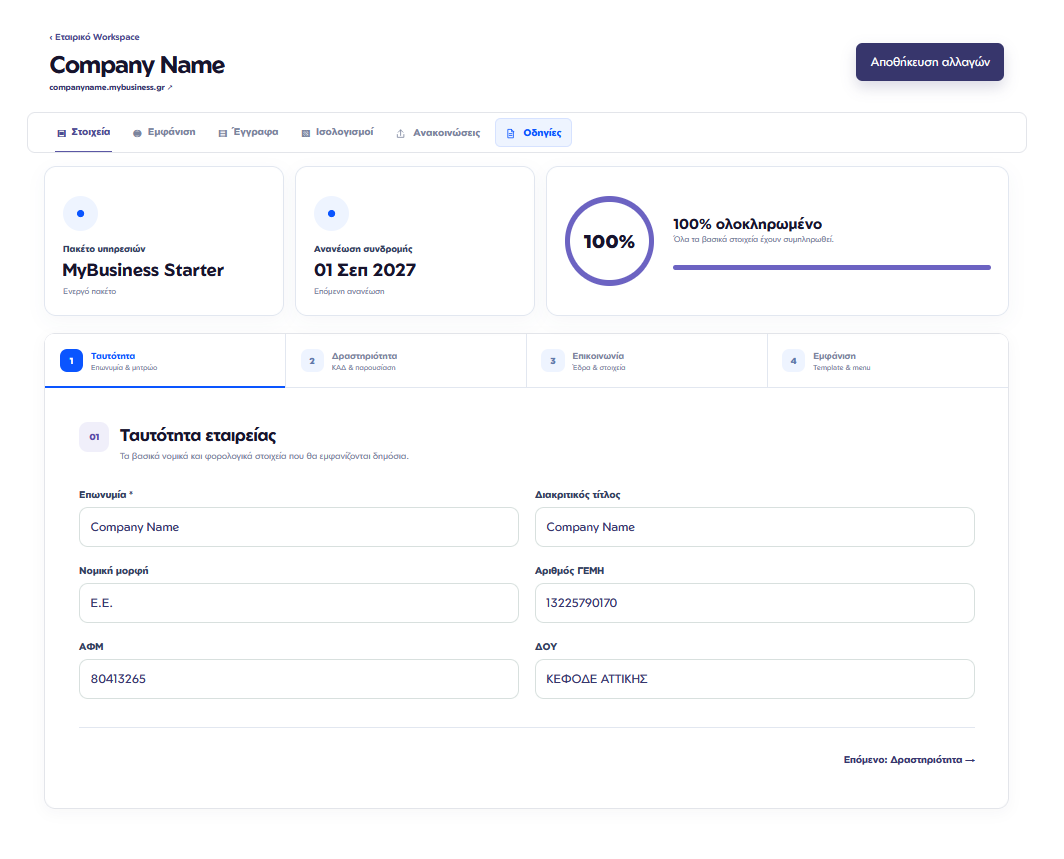Switch to the Εμφάνιση tab
Viewport: 1064px width, 859px height.
164,132
